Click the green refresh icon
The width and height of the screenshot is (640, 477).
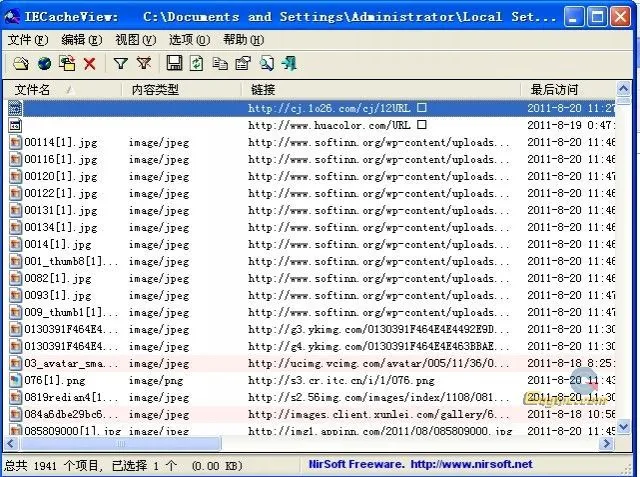click(197, 64)
